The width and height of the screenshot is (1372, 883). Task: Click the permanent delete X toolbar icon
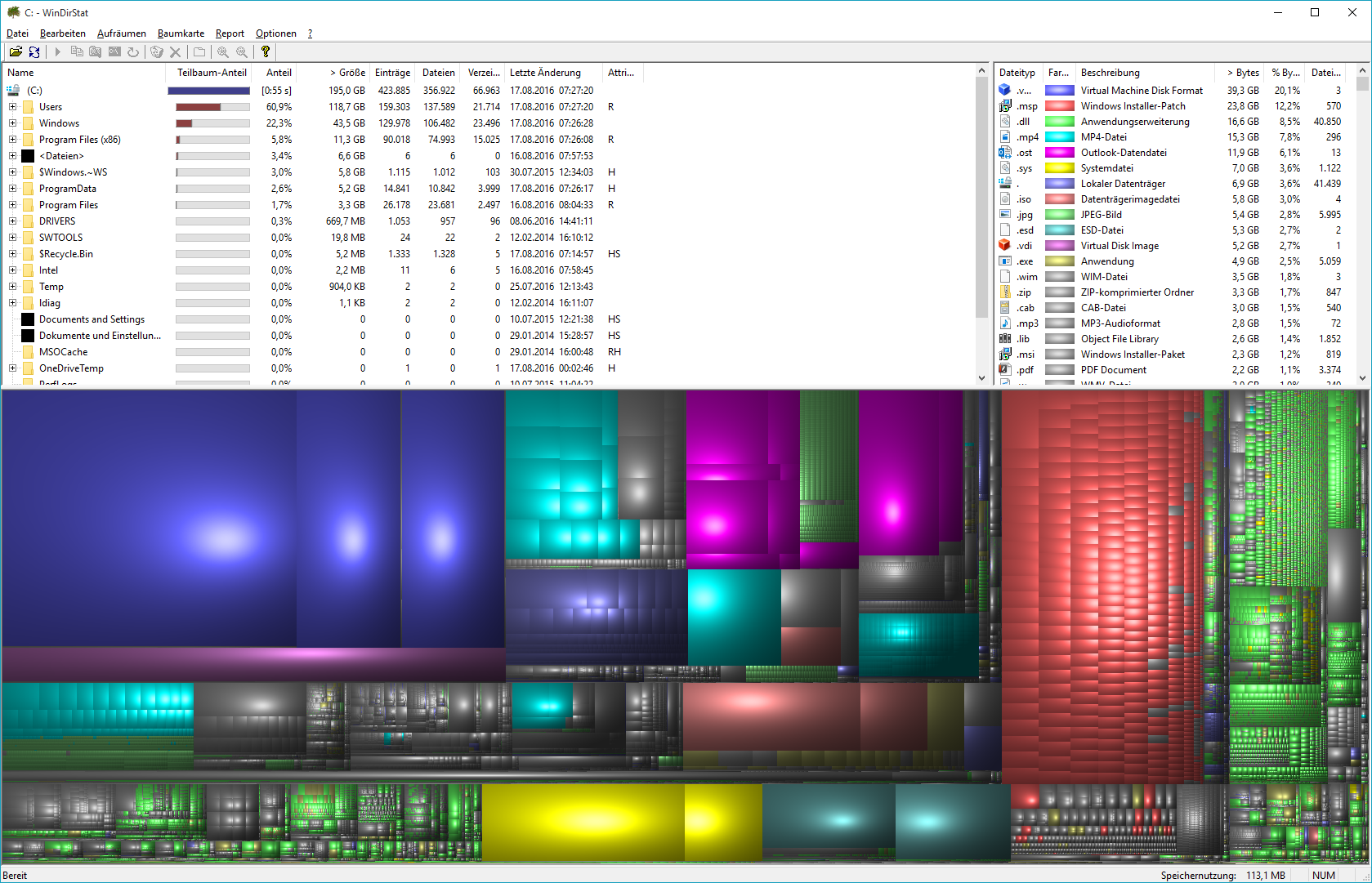point(175,52)
